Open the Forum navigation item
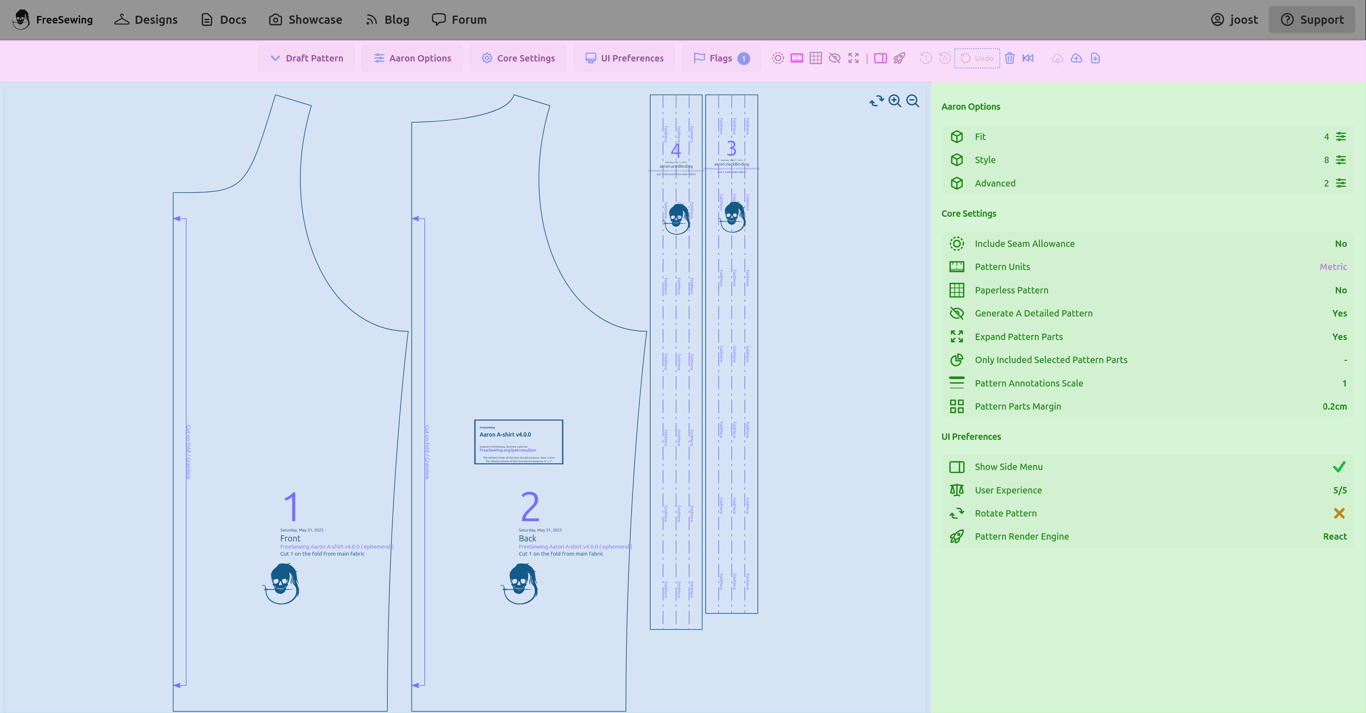 (x=459, y=19)
